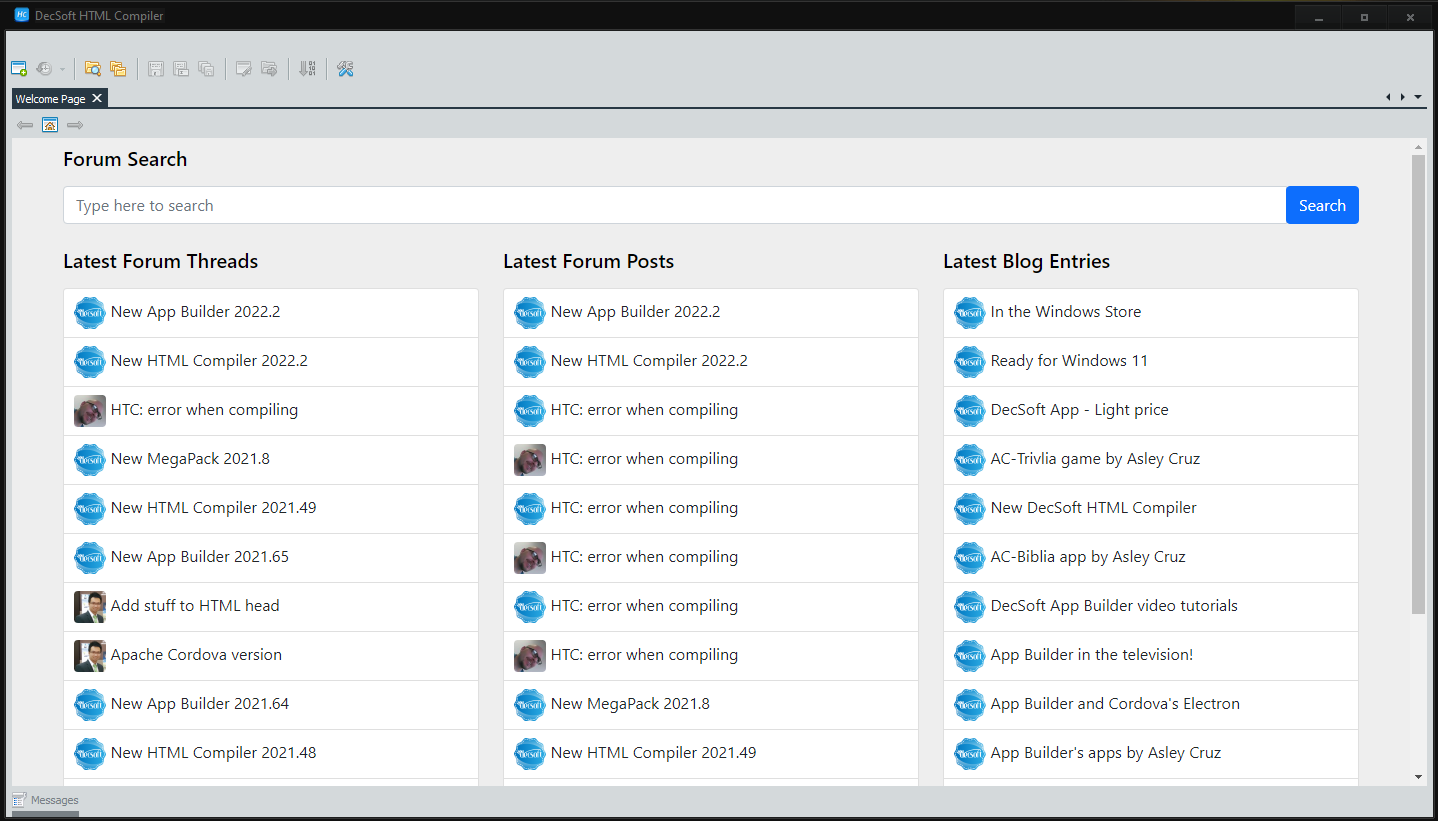Open a project with the folder-search icon
Screen dimensions: 1438x821
[93, 69]
